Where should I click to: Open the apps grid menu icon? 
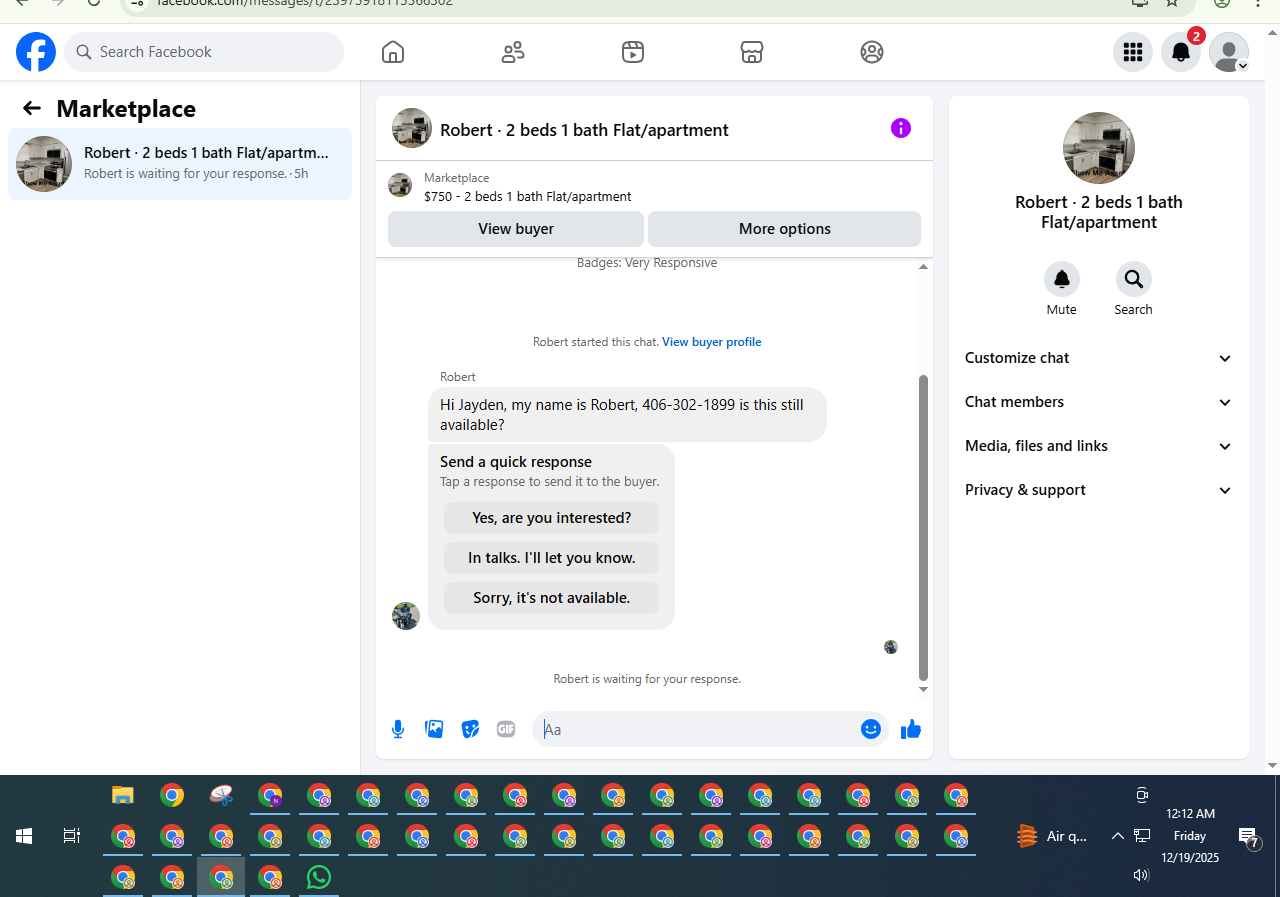(x=1133, y=52)
